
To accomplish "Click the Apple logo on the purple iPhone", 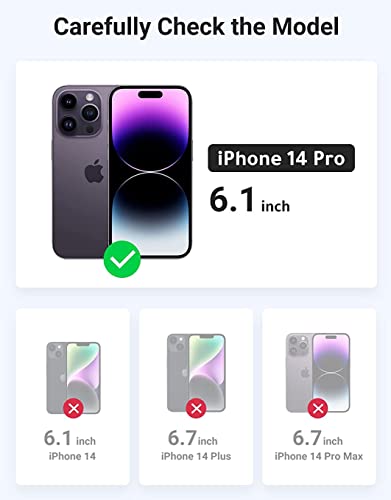I will [x=94, y=171].
